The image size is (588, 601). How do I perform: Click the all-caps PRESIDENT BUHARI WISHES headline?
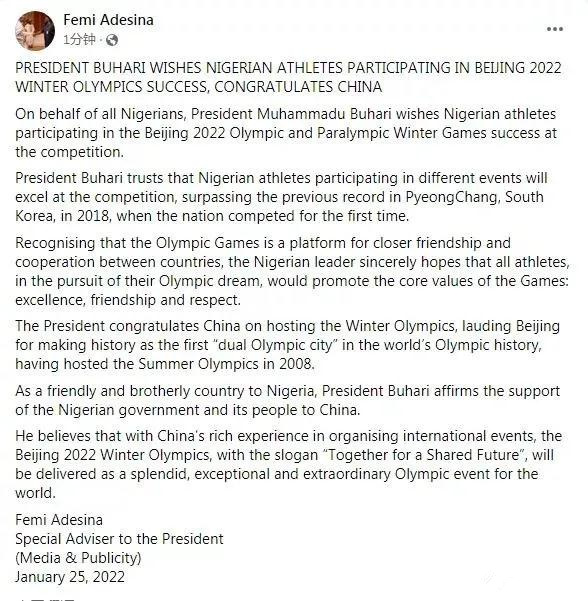tap(288, 77)
